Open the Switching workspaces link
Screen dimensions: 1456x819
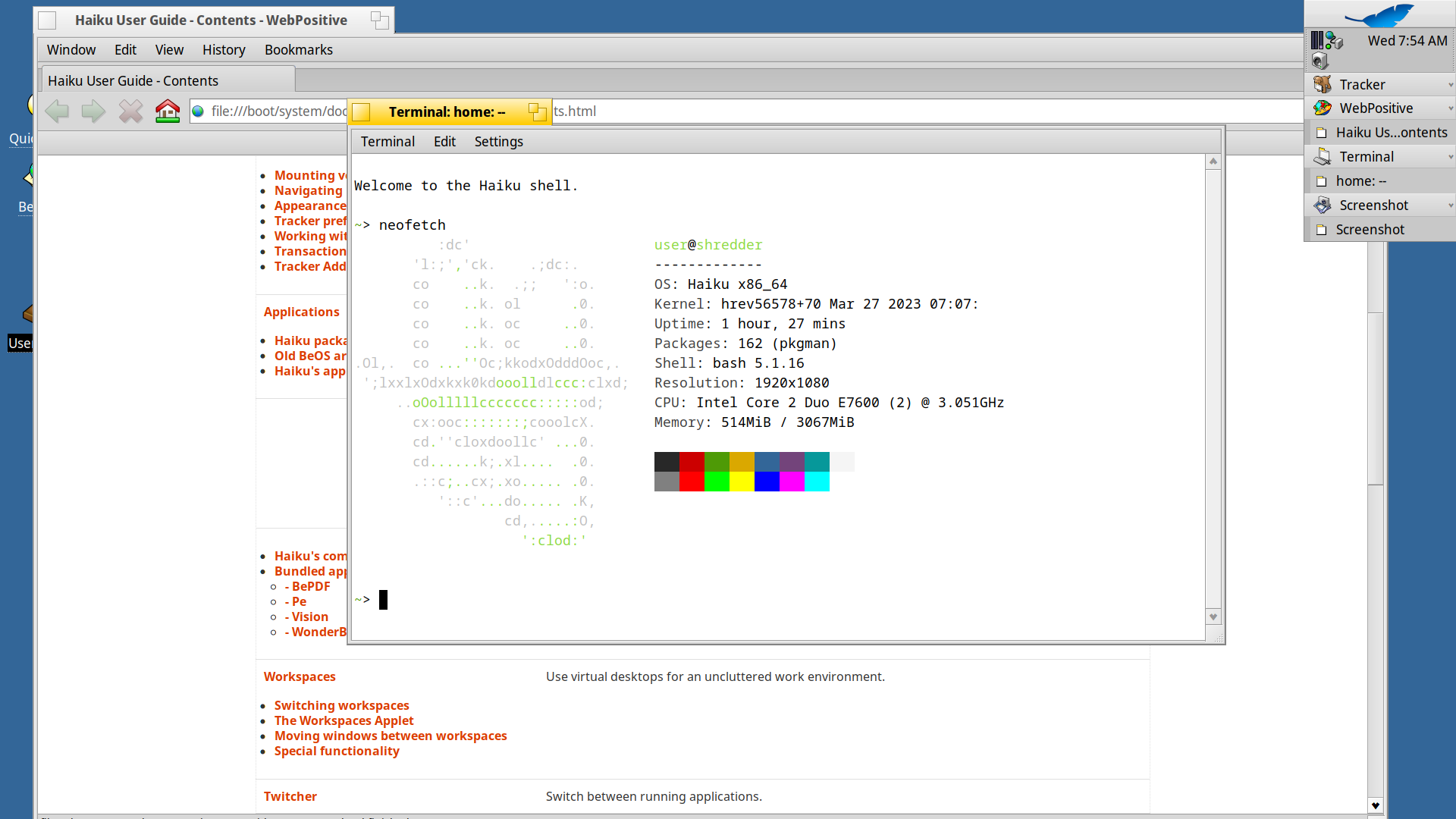coord(341,705)
